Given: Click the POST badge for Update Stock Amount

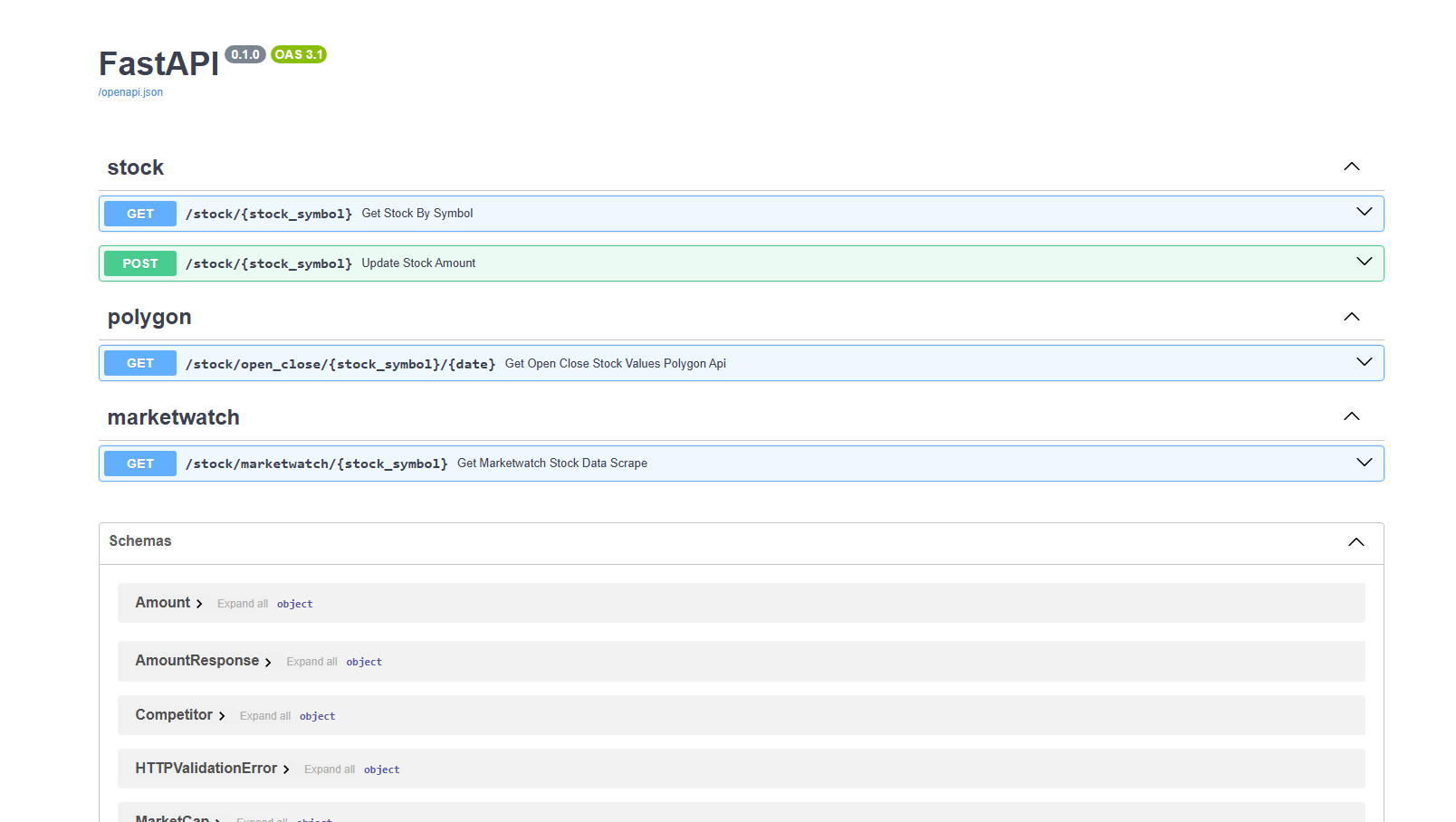Looking at the screenshot, I should [139, 263].
